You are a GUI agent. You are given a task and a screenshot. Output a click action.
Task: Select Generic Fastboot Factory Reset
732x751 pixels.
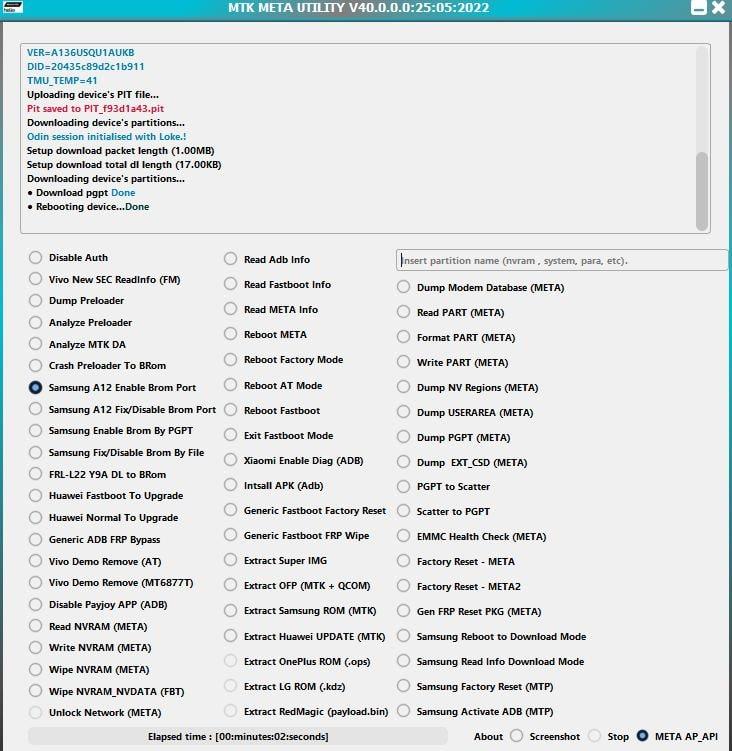(x=230, y=510)
